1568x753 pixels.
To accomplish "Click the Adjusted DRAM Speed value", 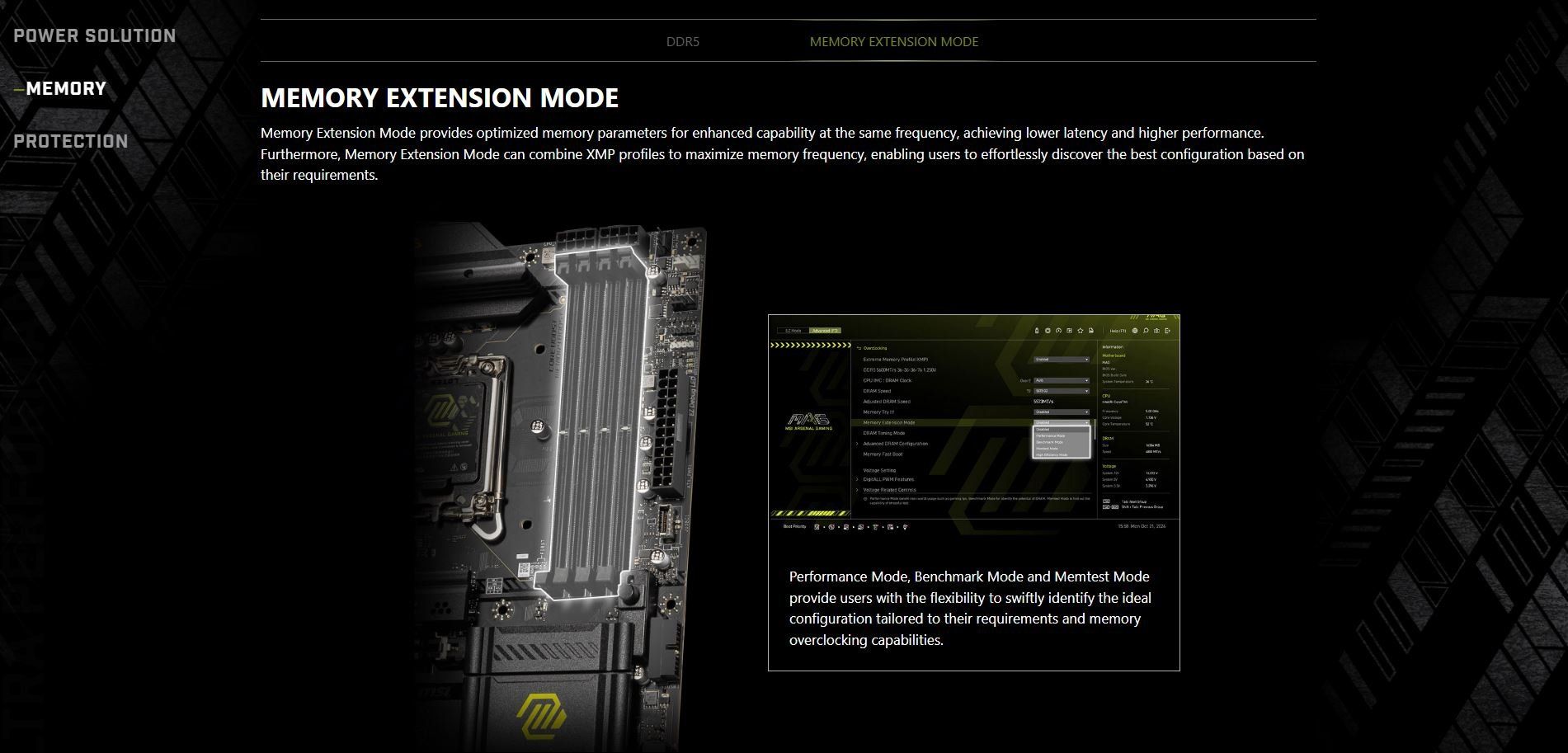I will point(1043,402).
